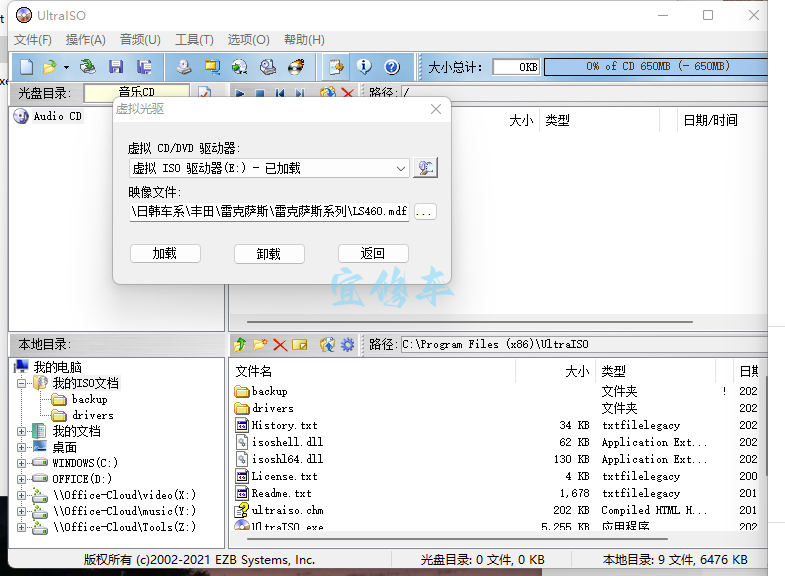Click the Save As toolbar icon

pos(144,67)
